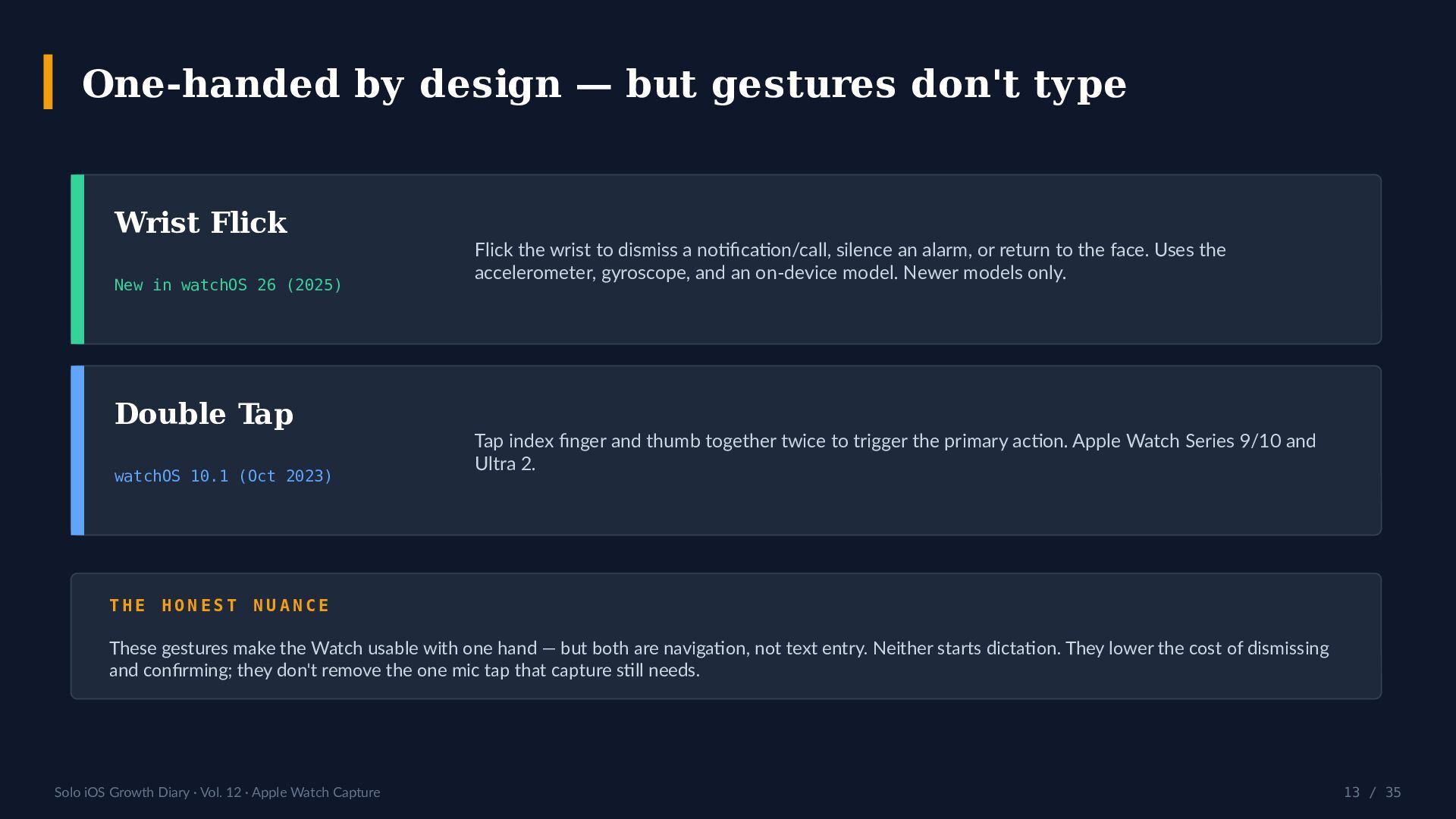The width and height of the screenshot is (1456, 819).
Task: Click the green bar on the Wrist Flick card
Action: point(77,259)
